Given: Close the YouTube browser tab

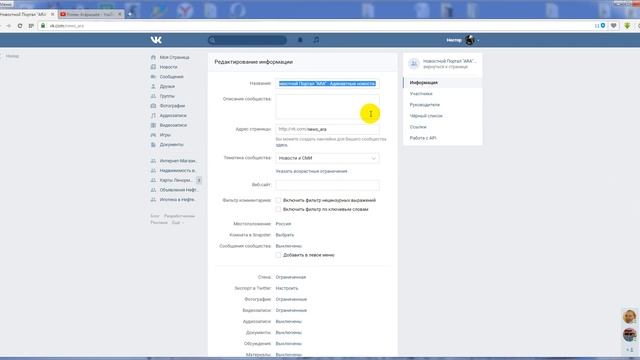Looking at the screenshot, I should [120, 14].
